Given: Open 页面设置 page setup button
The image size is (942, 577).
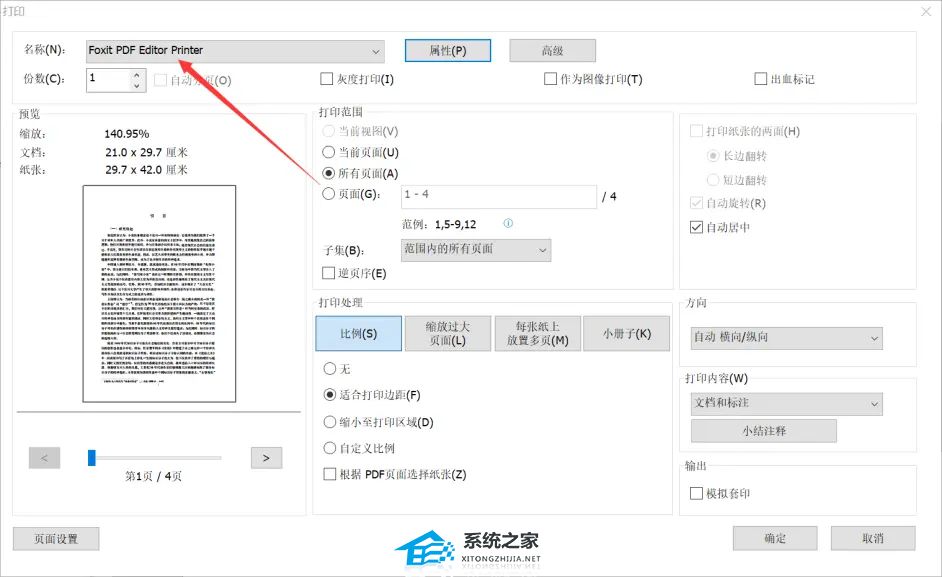Looking at the screenshot, I should coord(56,539).
